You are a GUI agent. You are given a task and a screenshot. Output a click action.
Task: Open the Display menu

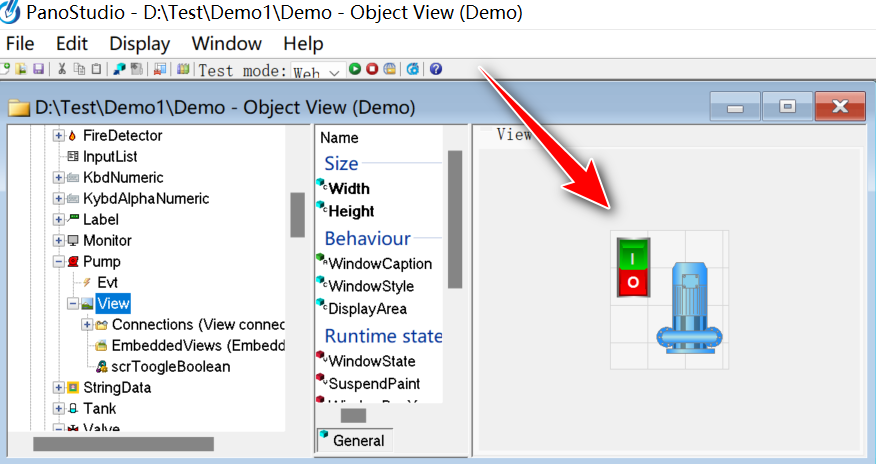point(139,43)
